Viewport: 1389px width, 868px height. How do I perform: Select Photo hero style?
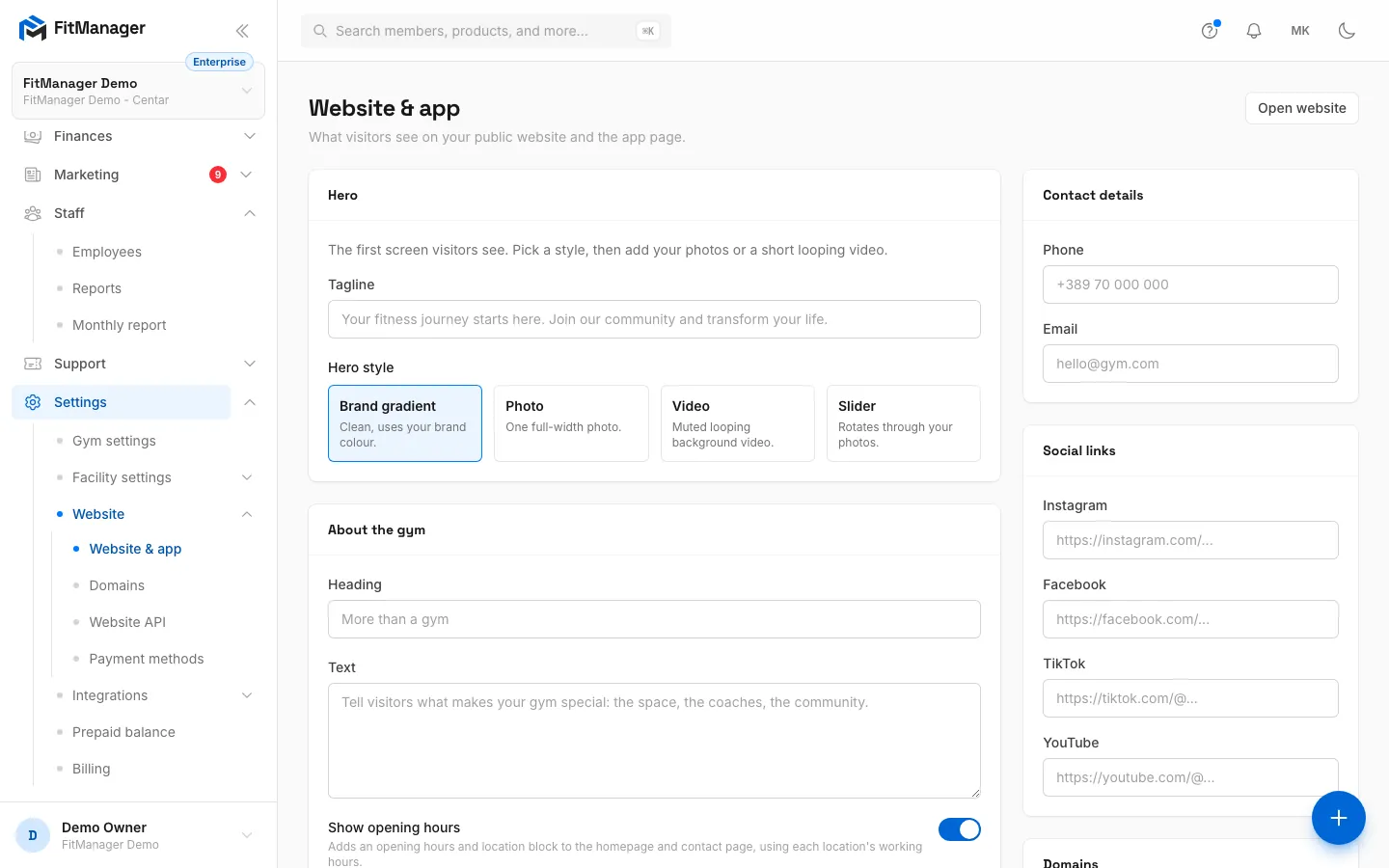571,423
